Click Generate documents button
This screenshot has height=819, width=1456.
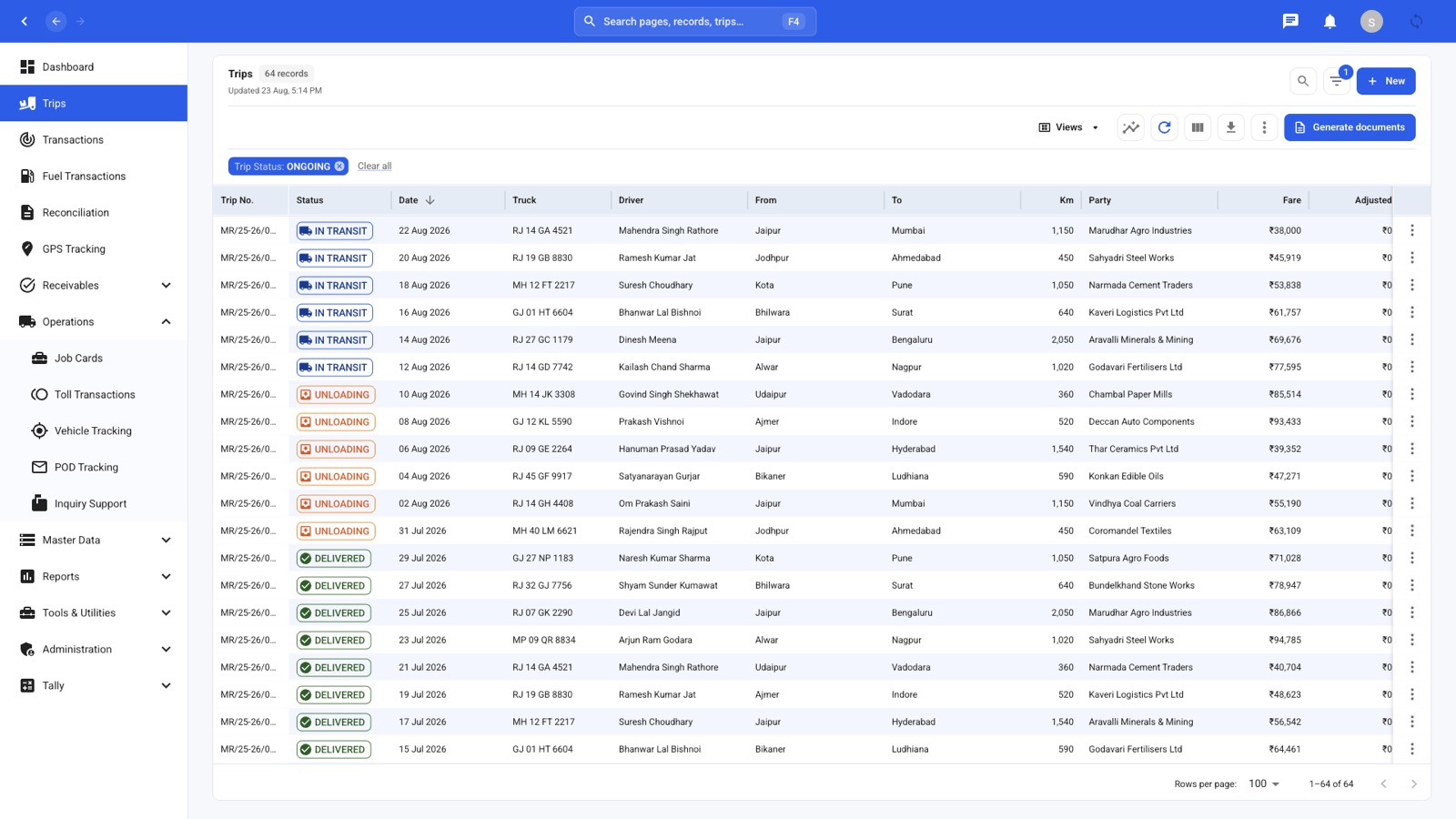[x=1350, y=127]
